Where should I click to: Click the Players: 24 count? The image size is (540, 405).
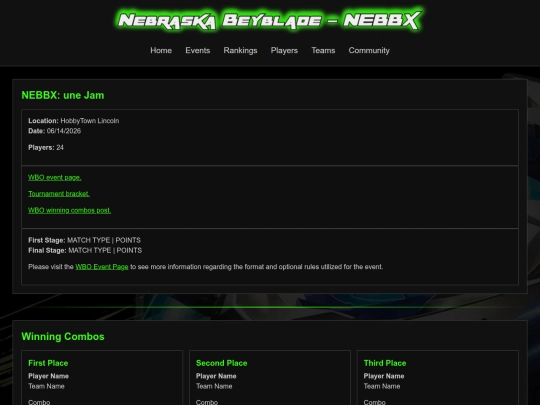pyautogui.click(x=46, y=147)
